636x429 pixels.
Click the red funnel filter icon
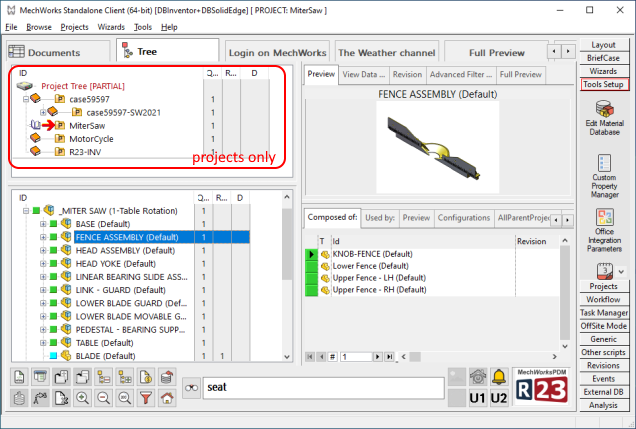tap(146, 398)
